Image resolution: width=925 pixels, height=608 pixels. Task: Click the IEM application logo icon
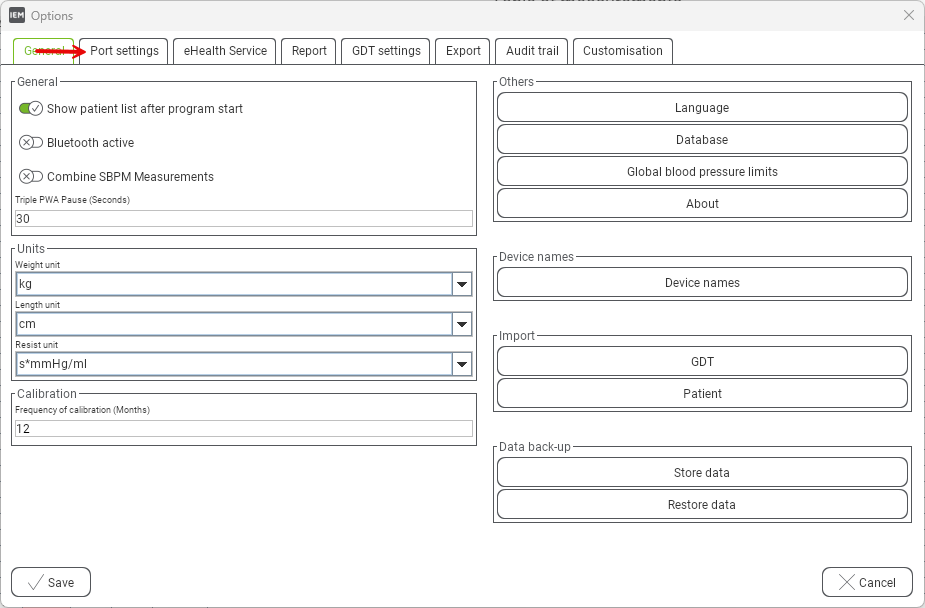[17, 15]
